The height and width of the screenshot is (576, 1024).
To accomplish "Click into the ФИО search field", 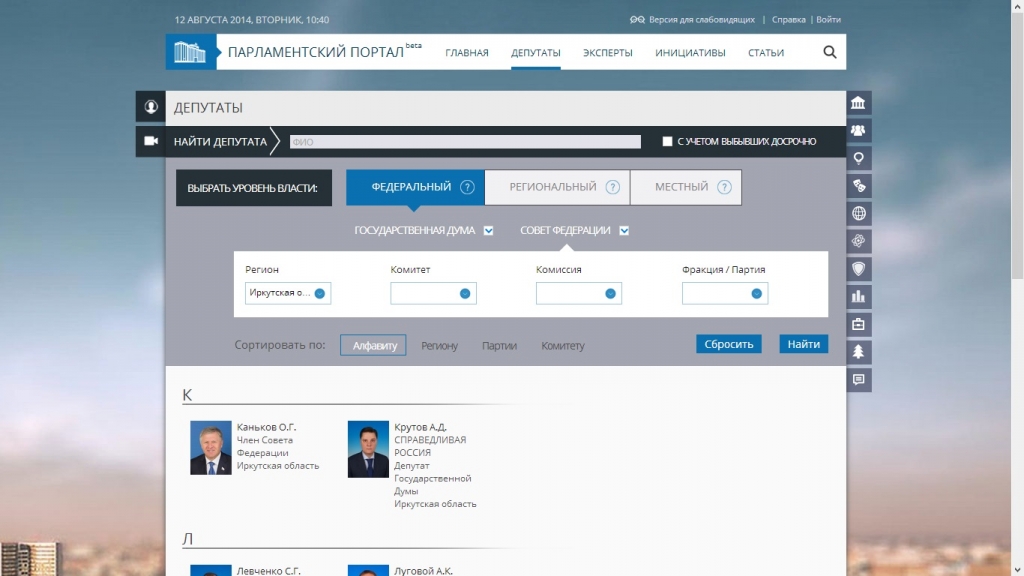I will 465,142.
